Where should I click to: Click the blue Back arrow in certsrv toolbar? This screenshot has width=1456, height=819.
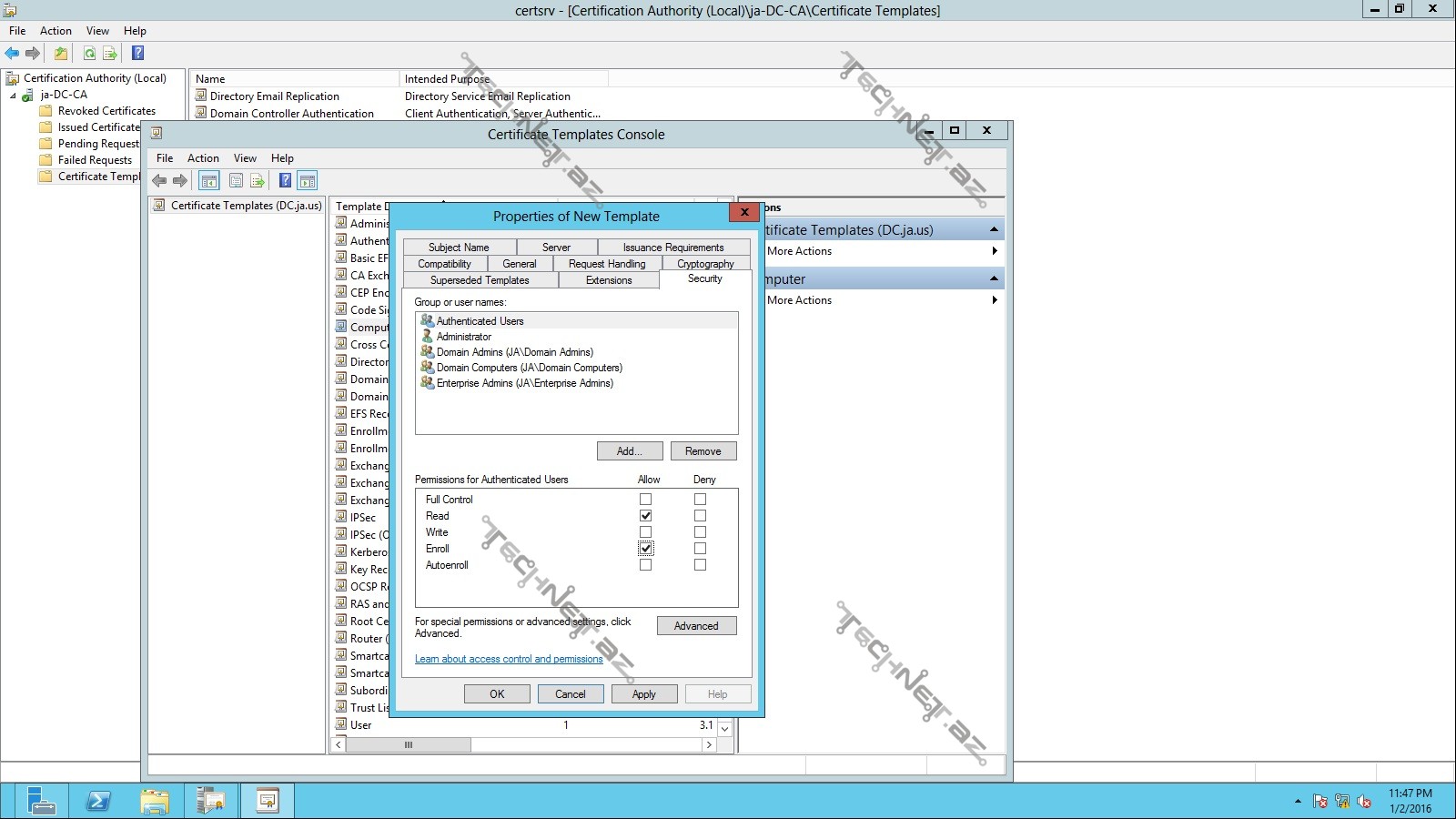coord(12,54)
